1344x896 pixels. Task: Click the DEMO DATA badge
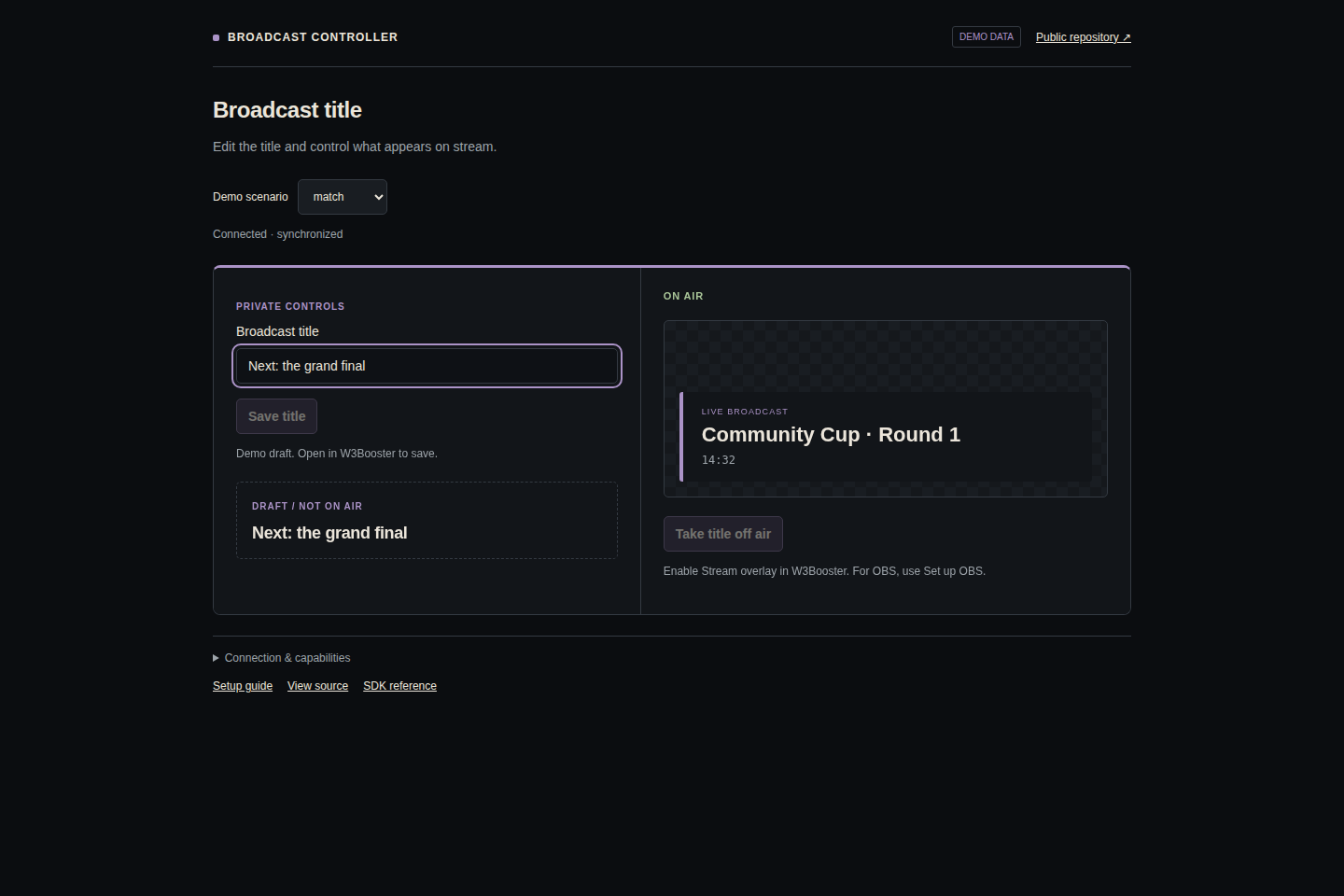tap(986, 37)
